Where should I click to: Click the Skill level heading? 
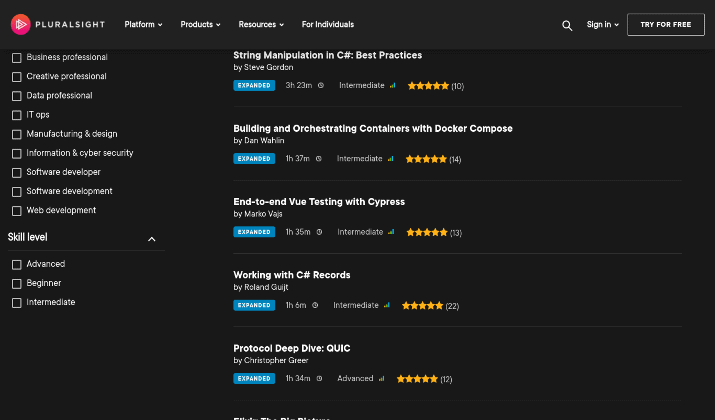click(27, 237)
